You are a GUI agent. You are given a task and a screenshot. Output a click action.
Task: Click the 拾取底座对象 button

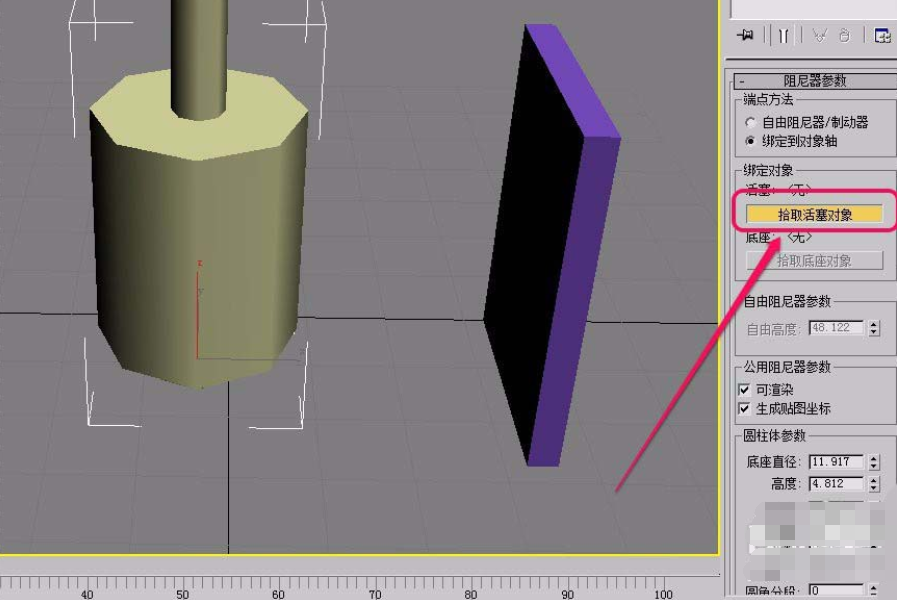click(x=814, y=261)
